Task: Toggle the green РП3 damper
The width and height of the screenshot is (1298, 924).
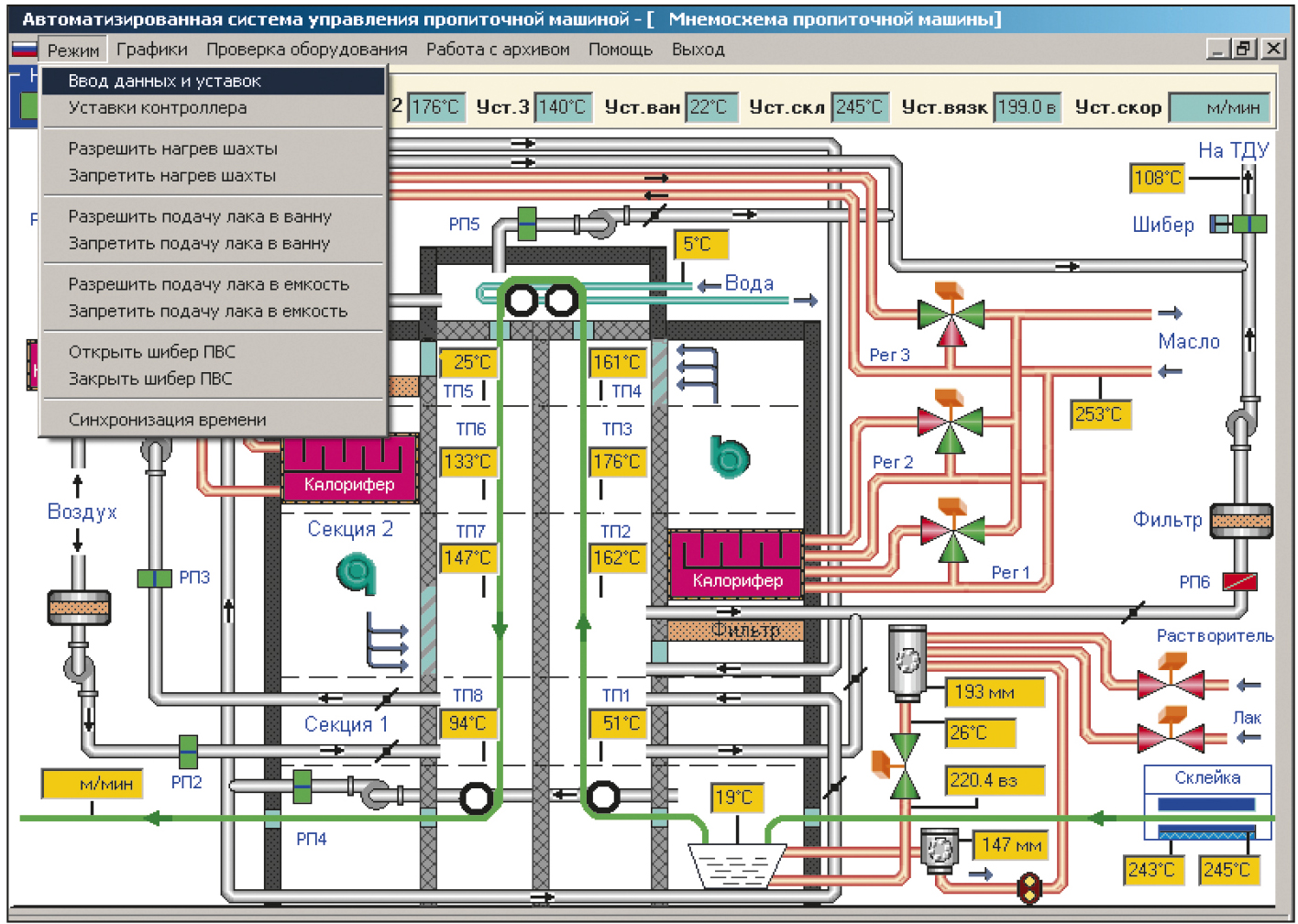Action: tap(154, 577)
